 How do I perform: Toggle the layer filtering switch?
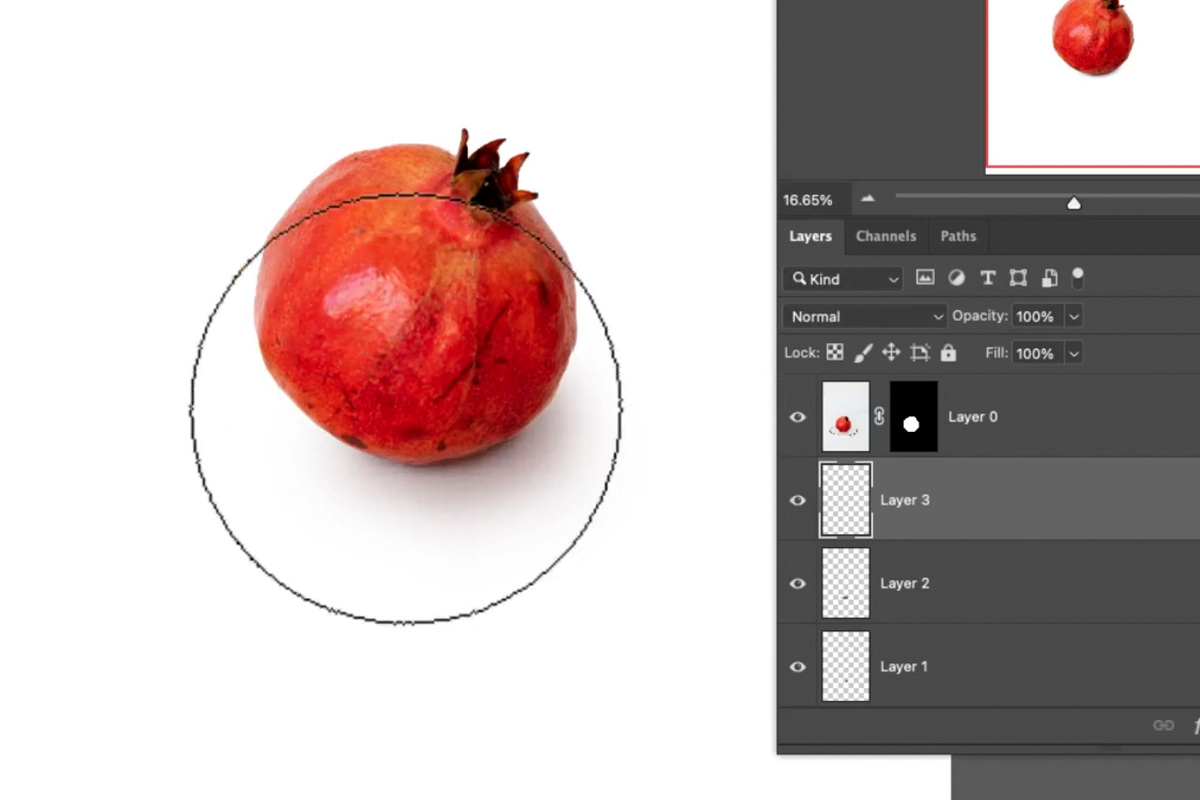[1078, 278]
